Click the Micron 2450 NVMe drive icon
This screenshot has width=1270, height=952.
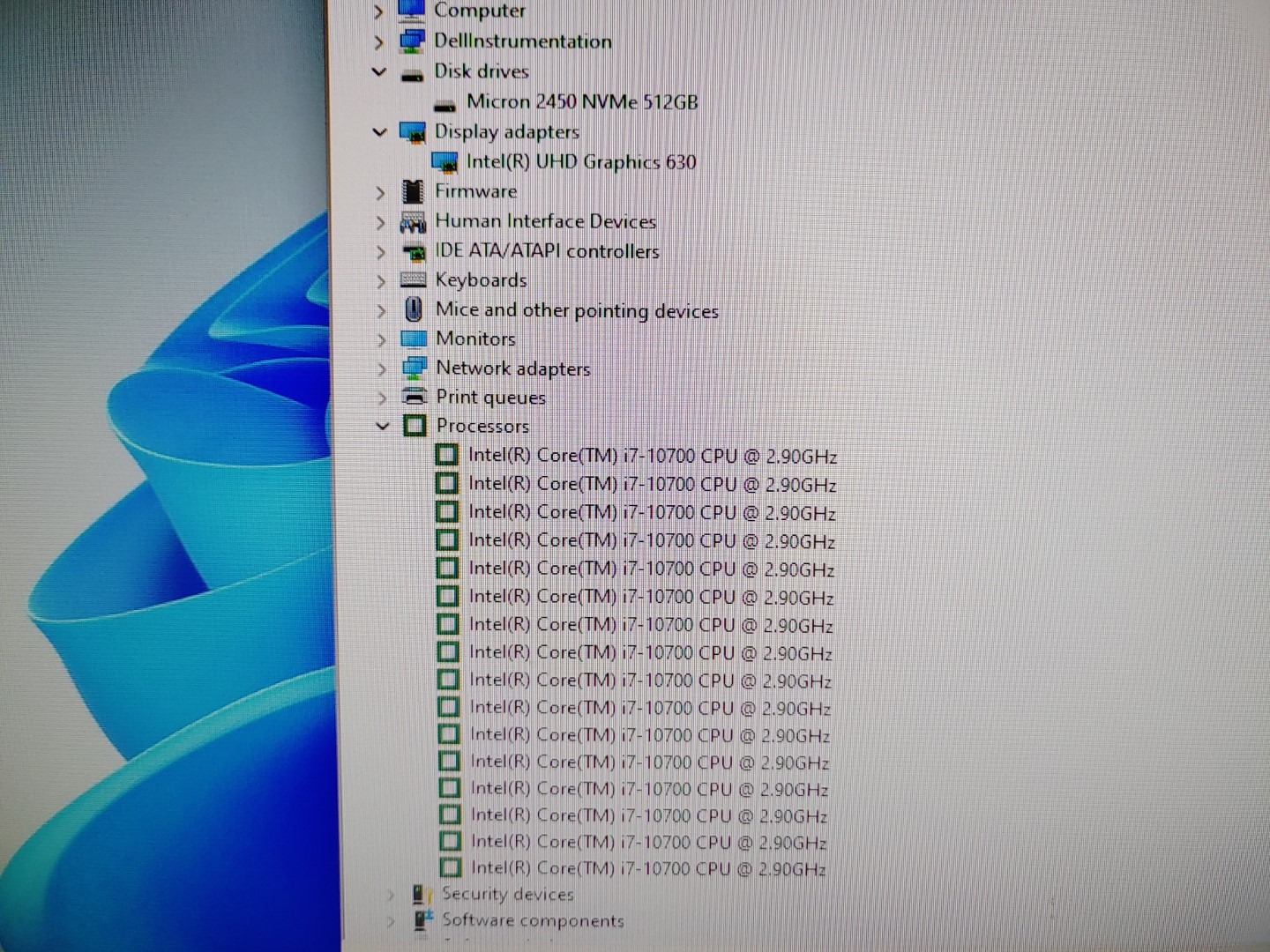444,105
